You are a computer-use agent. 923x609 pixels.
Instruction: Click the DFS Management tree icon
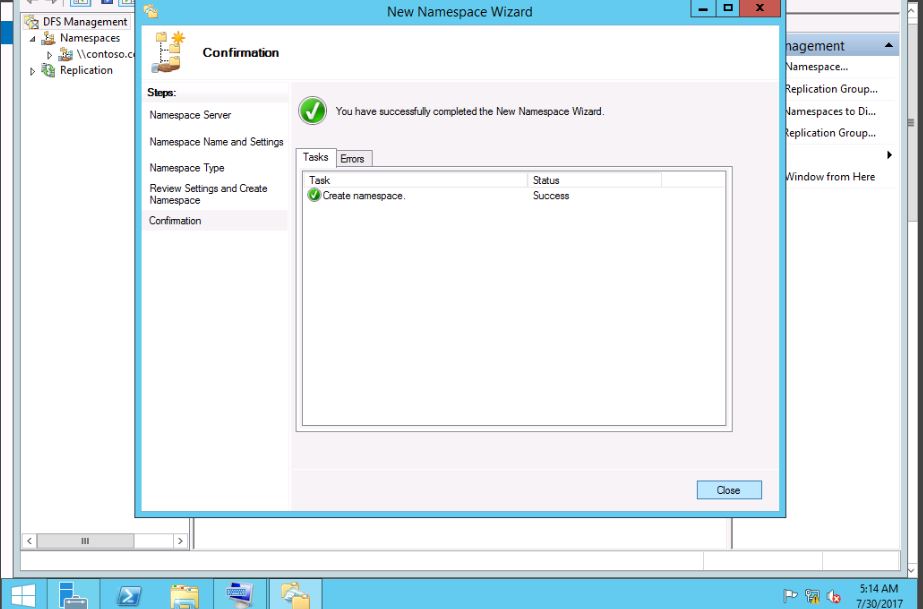coord(31,22)
